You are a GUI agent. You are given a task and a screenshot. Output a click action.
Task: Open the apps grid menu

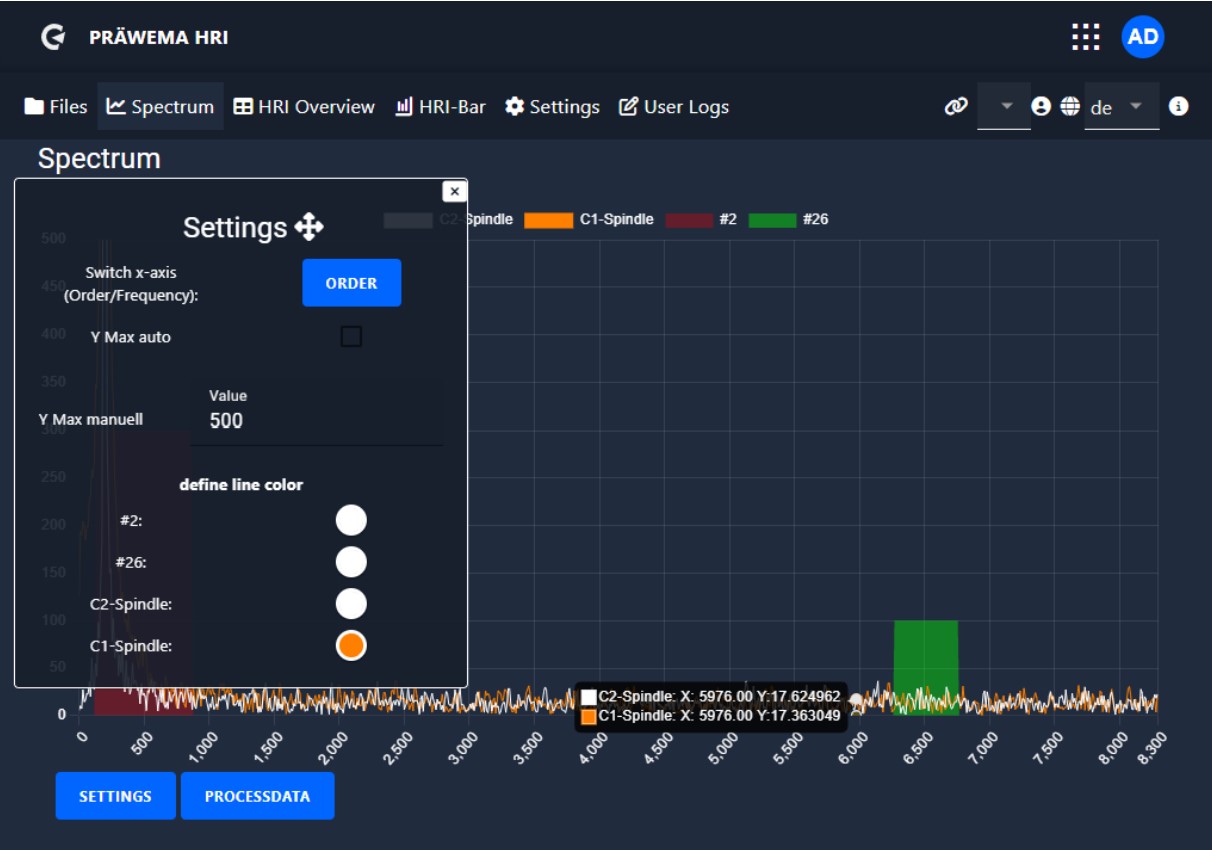tap(1085, 38)
